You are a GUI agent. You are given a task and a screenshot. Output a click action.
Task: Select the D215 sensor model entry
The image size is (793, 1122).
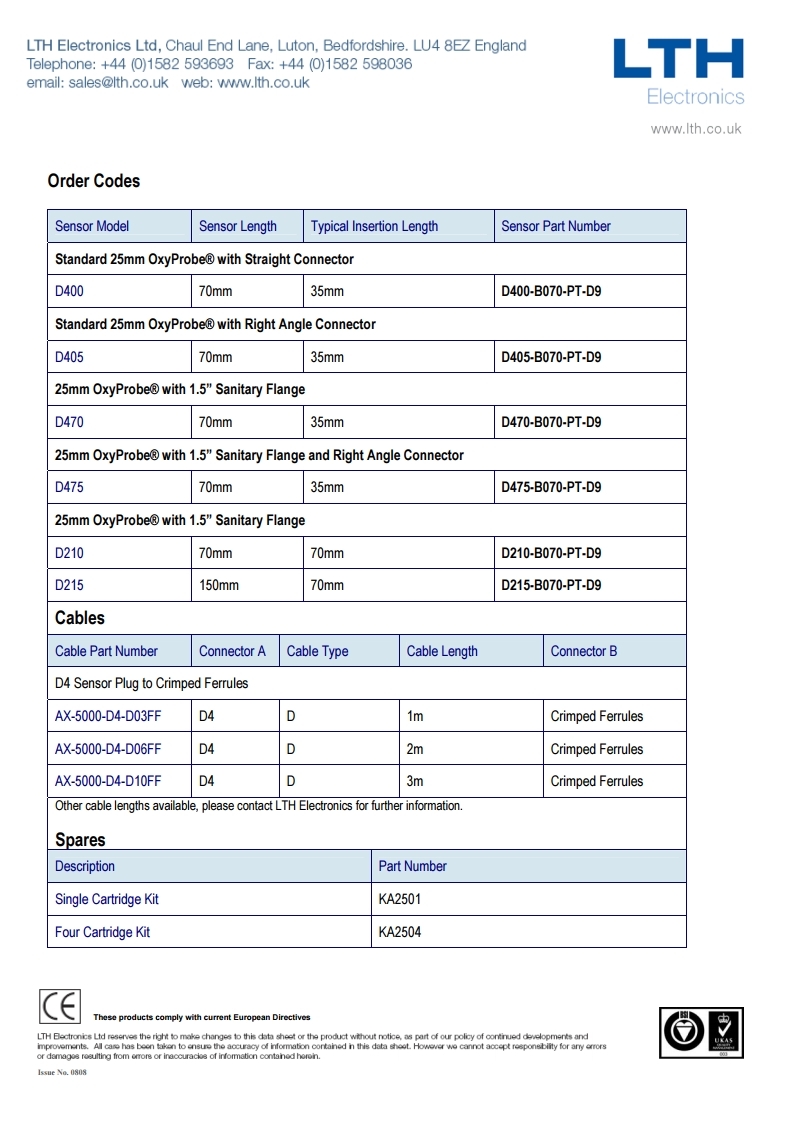pyautogui.click(x=69, y=585)
